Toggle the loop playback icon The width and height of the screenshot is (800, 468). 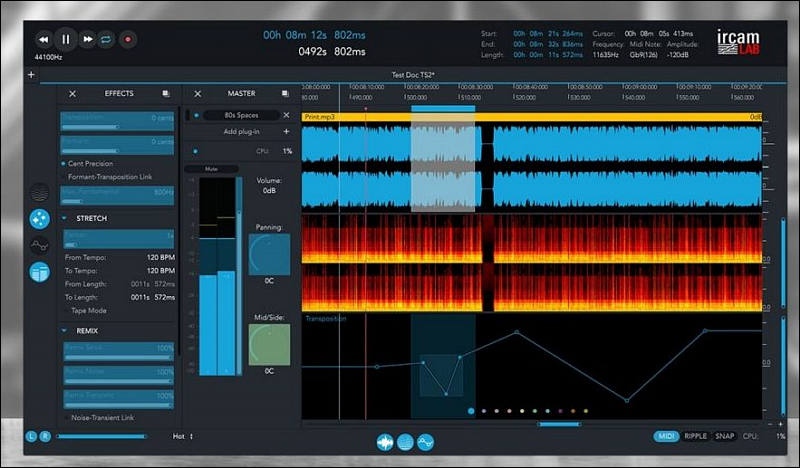(x=106, y=39)
